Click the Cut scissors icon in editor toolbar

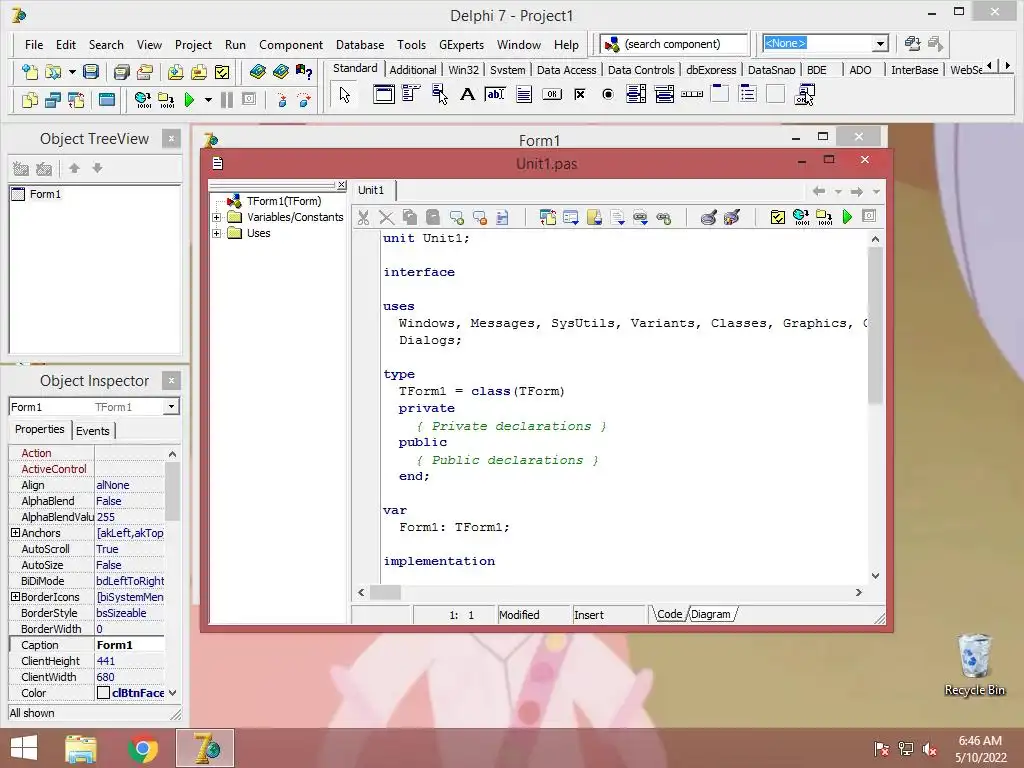364,217
